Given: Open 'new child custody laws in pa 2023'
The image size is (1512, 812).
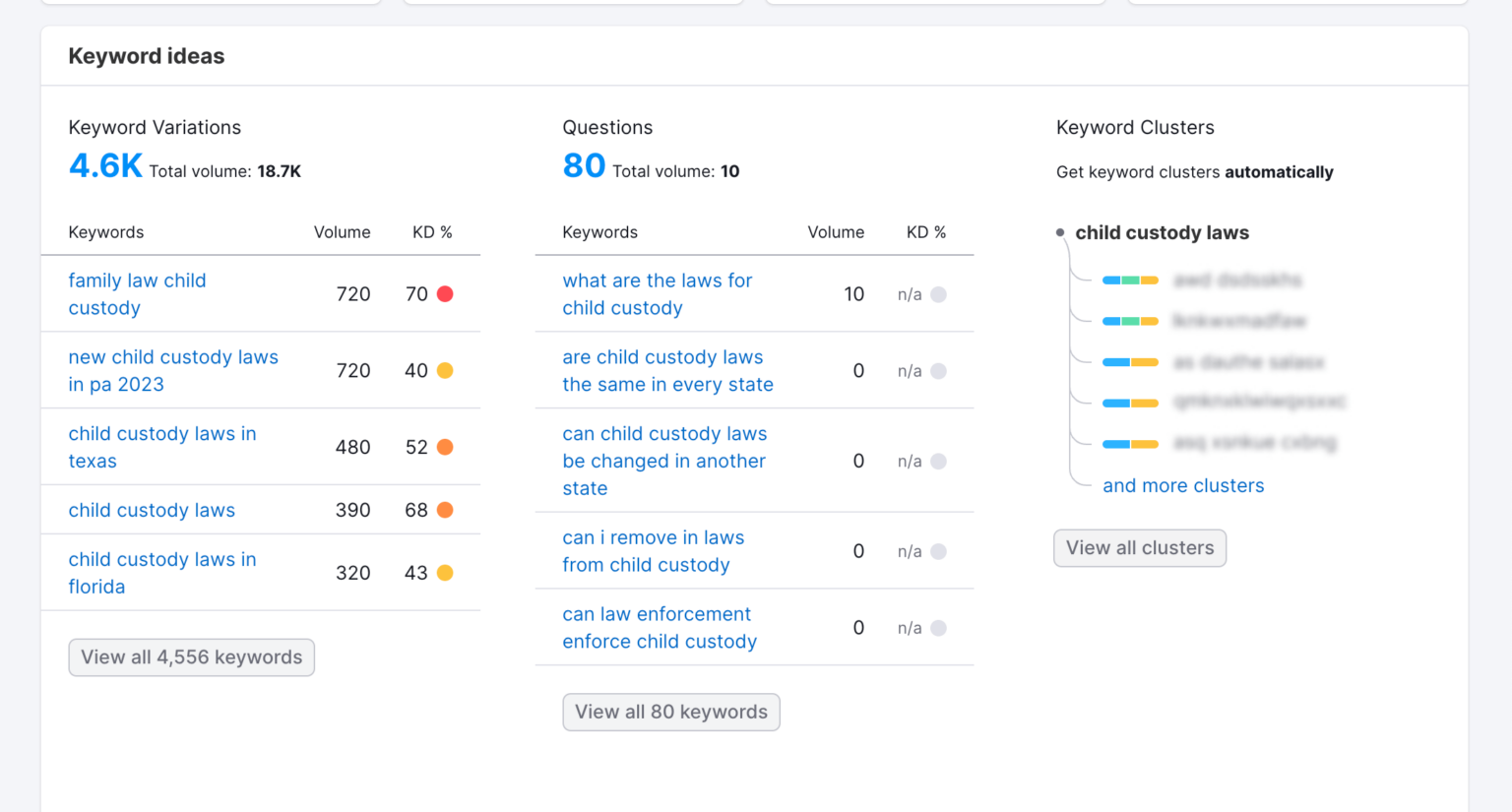Looking at the screenshot, I should click(172, 371).
